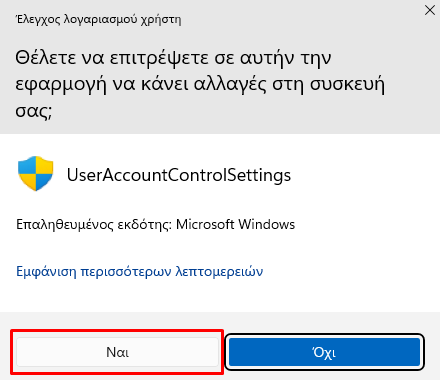Select the UserAccountControlSettings program name
Viewport: 440px width, 380px height.
tap(179, 175)
